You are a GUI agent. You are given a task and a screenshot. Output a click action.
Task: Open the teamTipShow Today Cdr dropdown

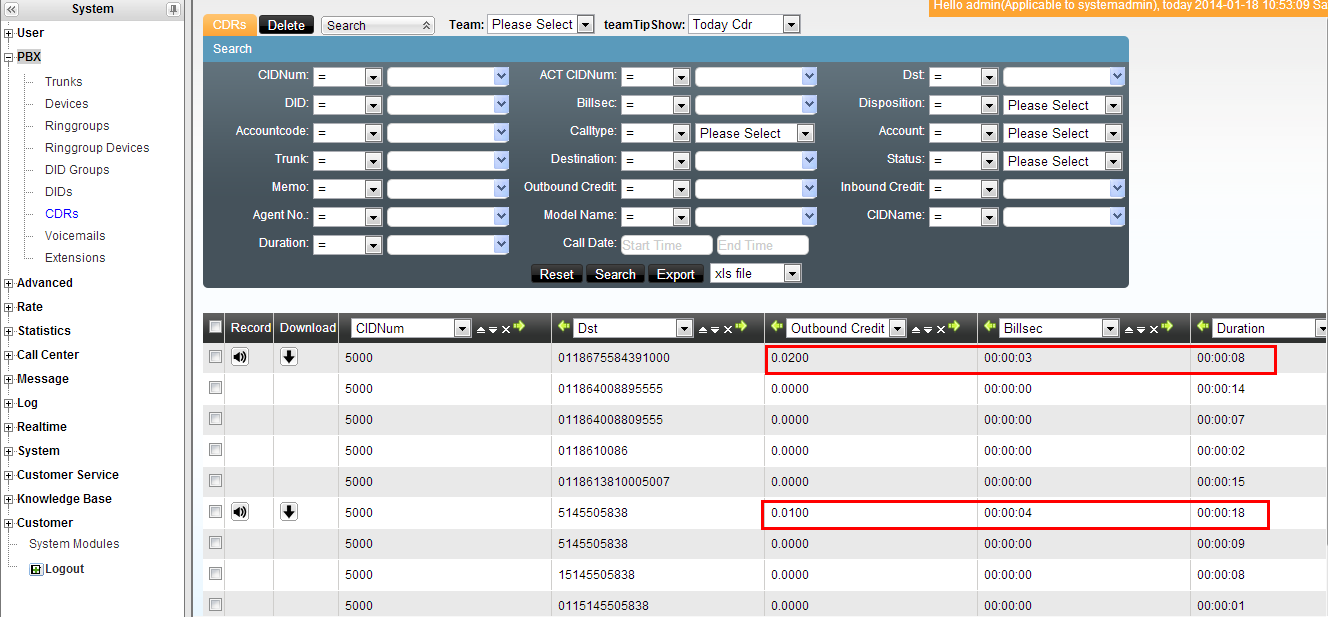(744, 24)
